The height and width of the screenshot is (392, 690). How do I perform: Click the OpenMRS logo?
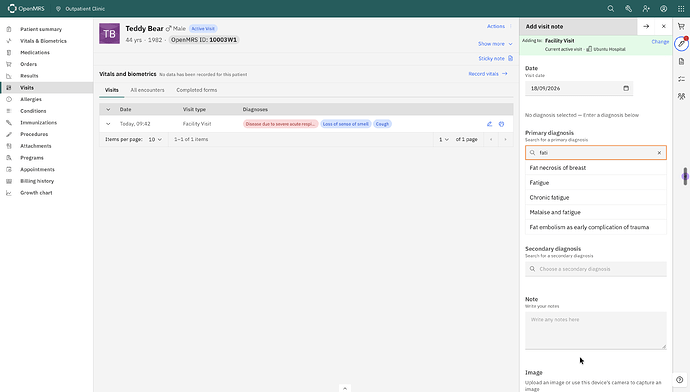point(26,8)
